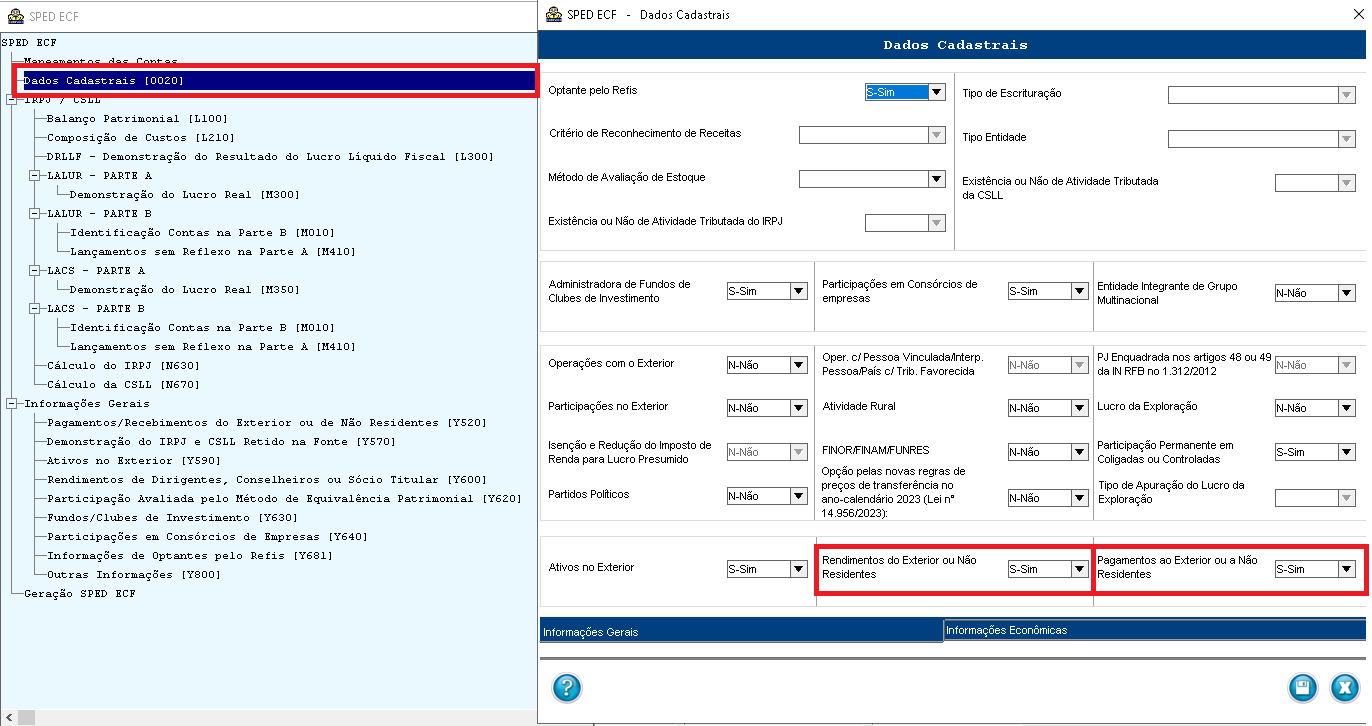This screenshot has height=726, width=1372.
Task: Open the Optante pelo Refis dropdown
Action: coord(937,92)
